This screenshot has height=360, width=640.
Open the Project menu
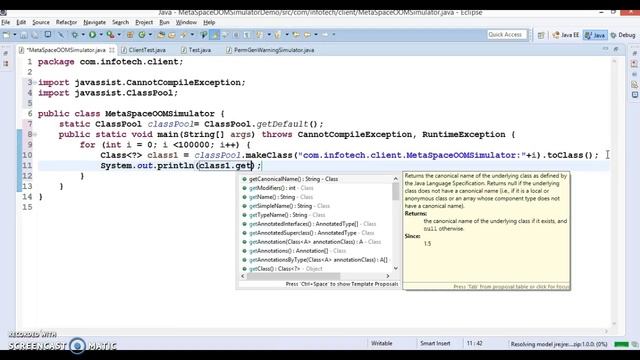pos(144,22)
